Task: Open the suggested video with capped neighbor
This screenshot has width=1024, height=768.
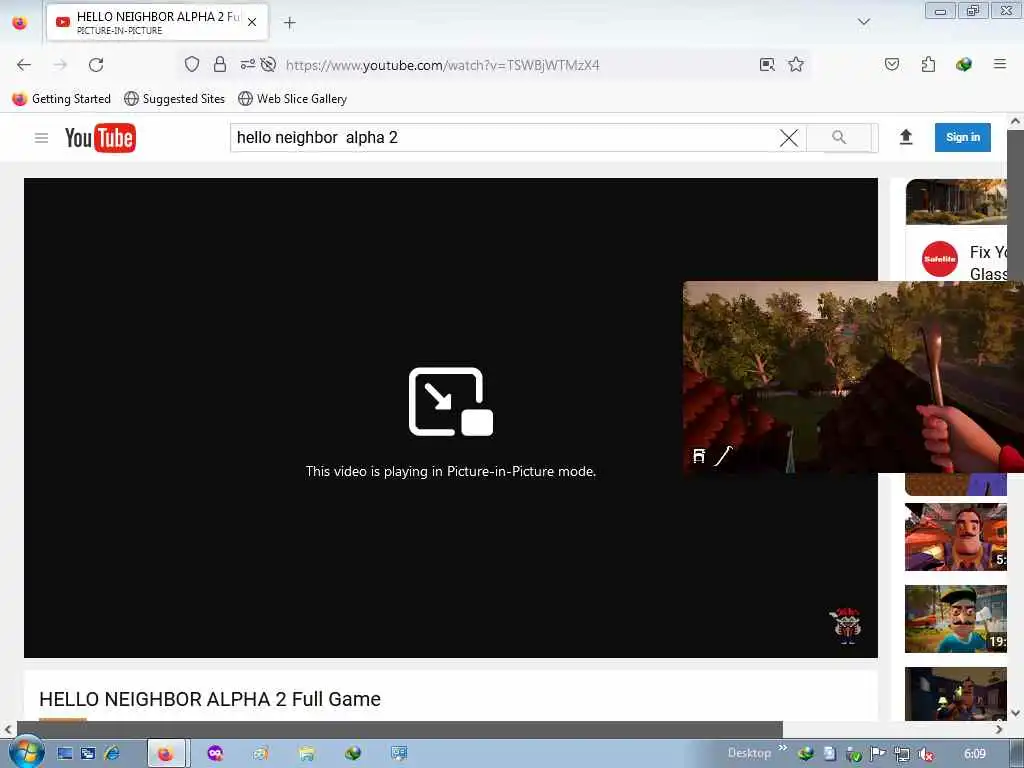Action: coord(956,618)
